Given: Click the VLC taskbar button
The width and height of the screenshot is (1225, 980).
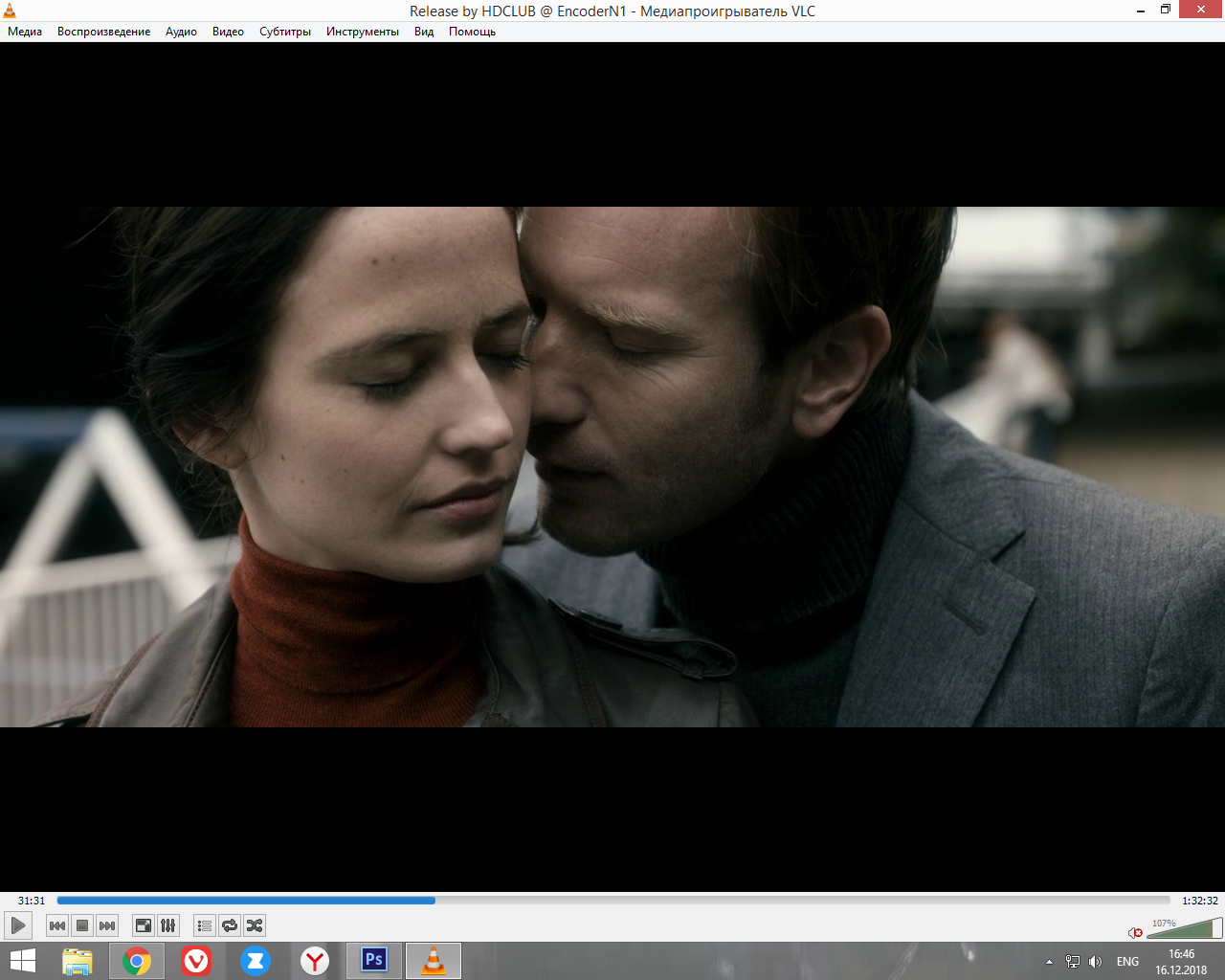Looking at the screenshot, I should click(x=434, y=961).
